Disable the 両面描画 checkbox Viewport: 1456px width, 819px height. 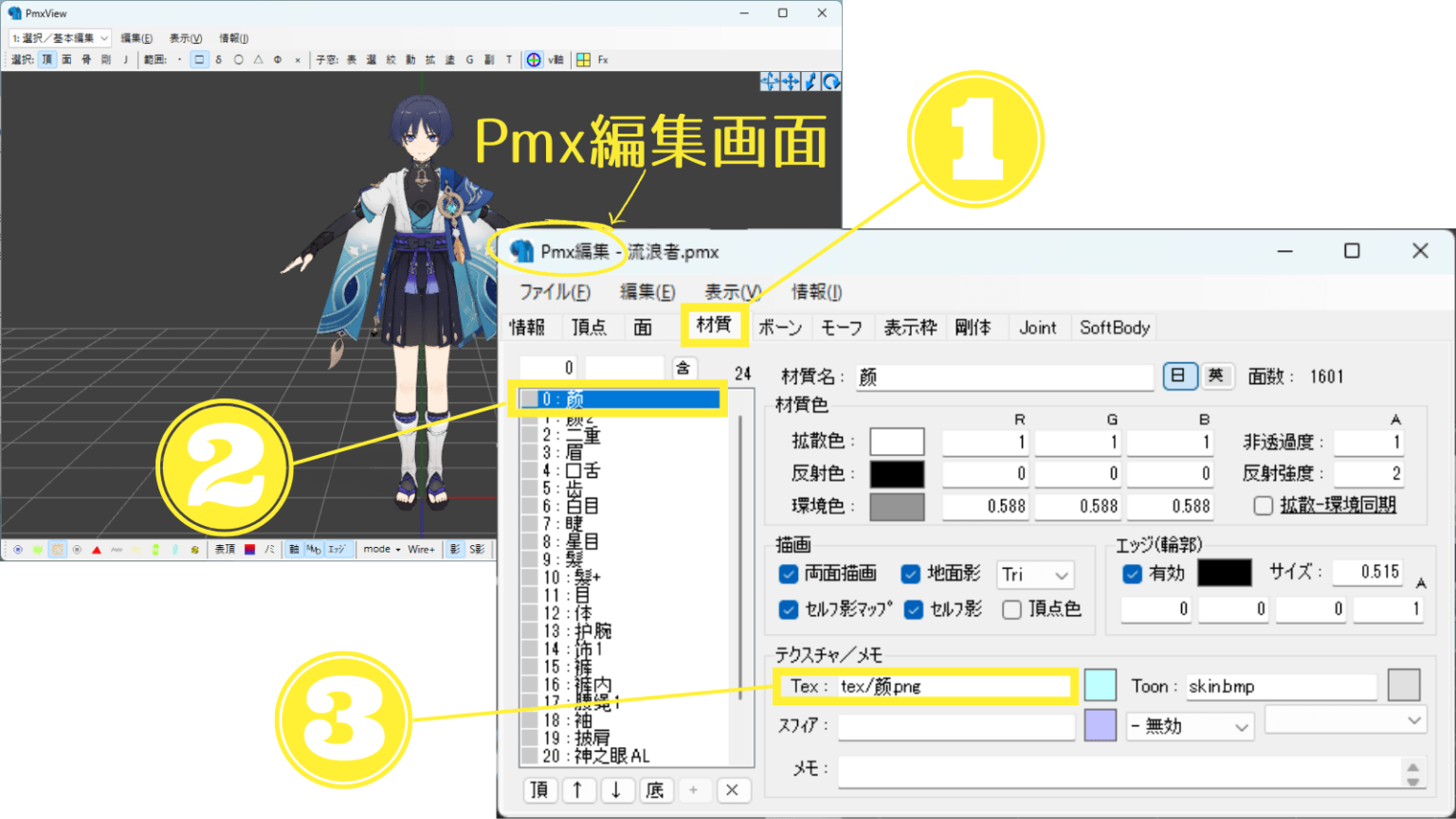789,573
